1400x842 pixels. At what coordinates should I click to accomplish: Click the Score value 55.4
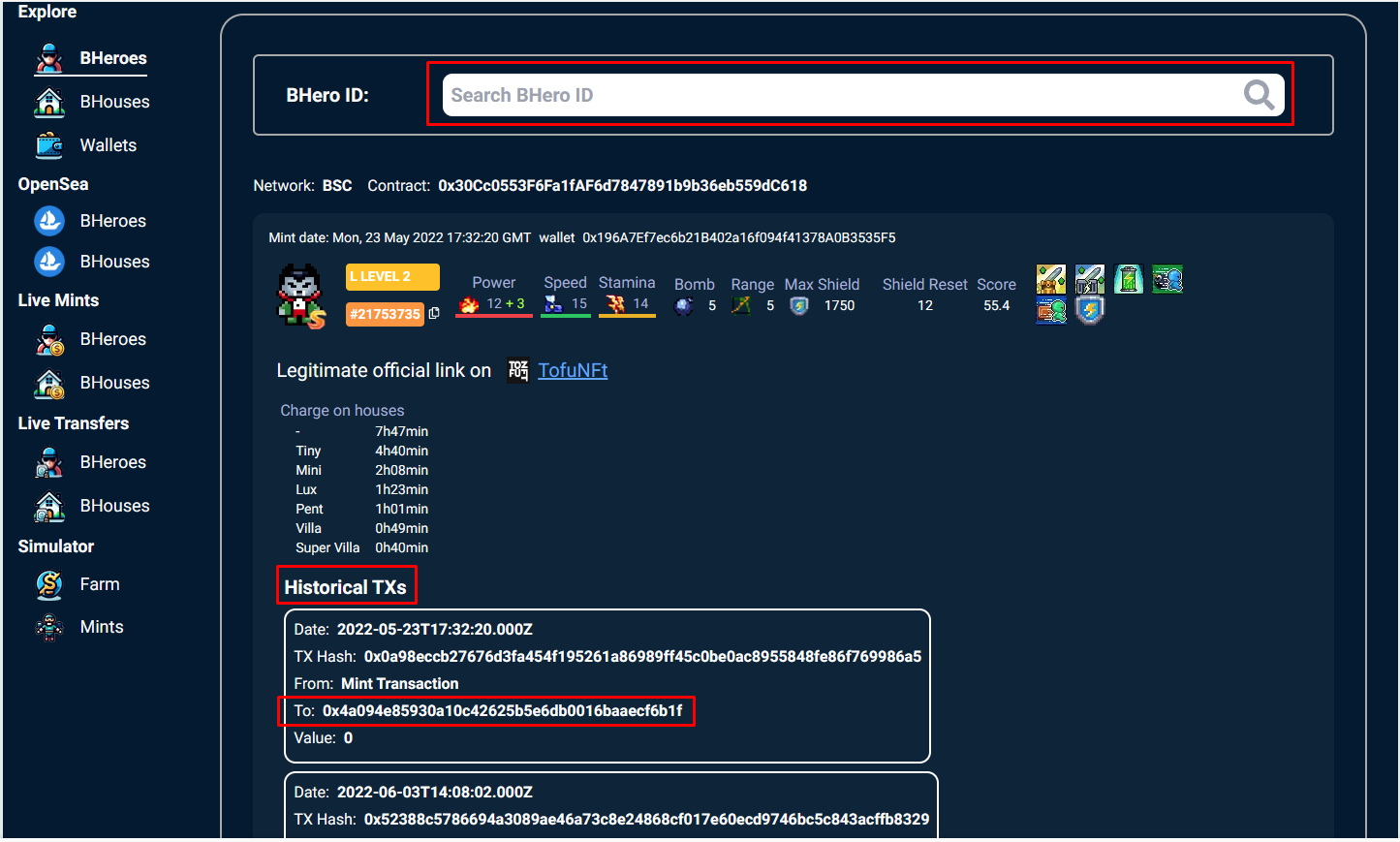coord(996,305)
